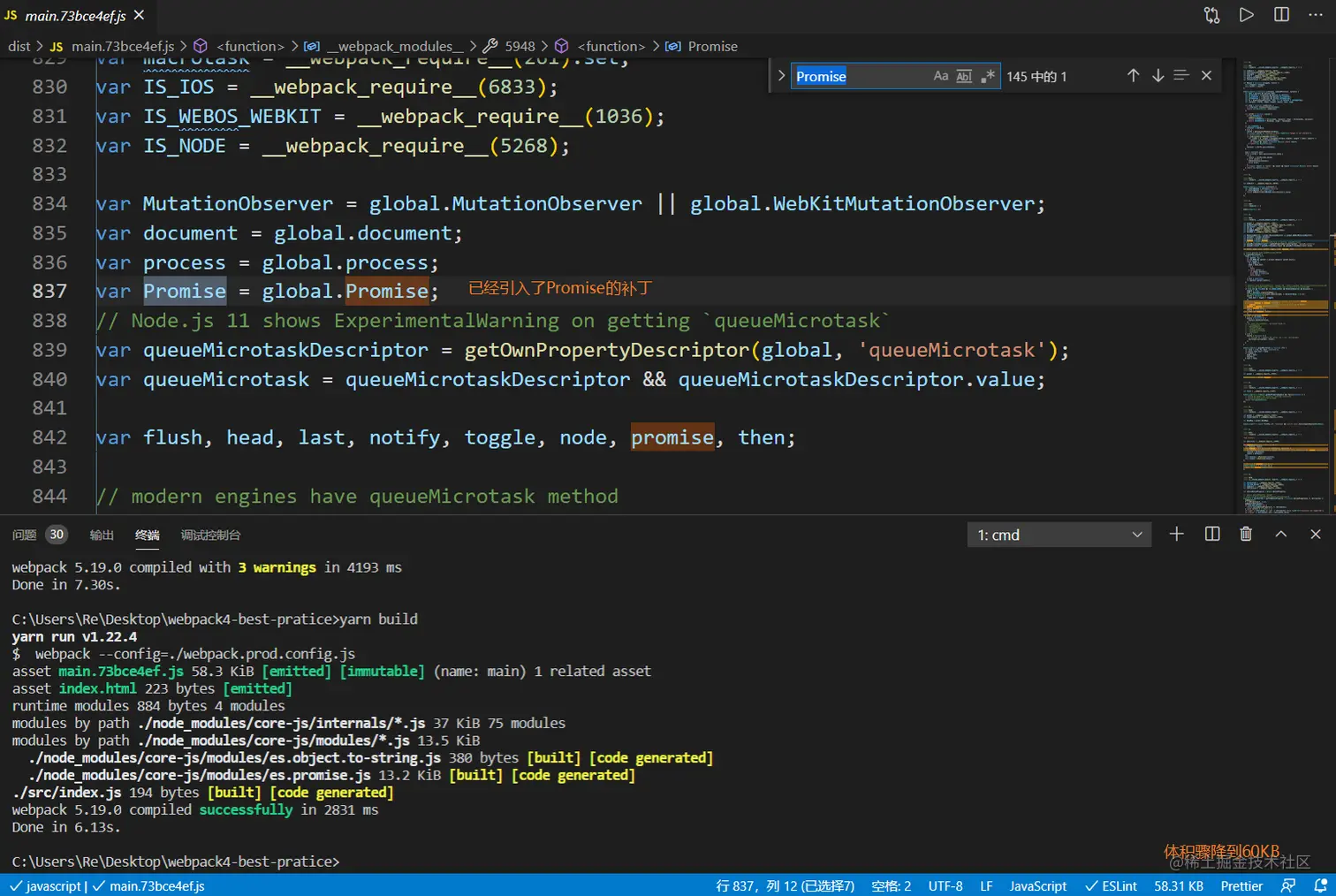Kill terminal using trash can icon
This screenshot has width=1336, height=896.
coord(1246,535)
